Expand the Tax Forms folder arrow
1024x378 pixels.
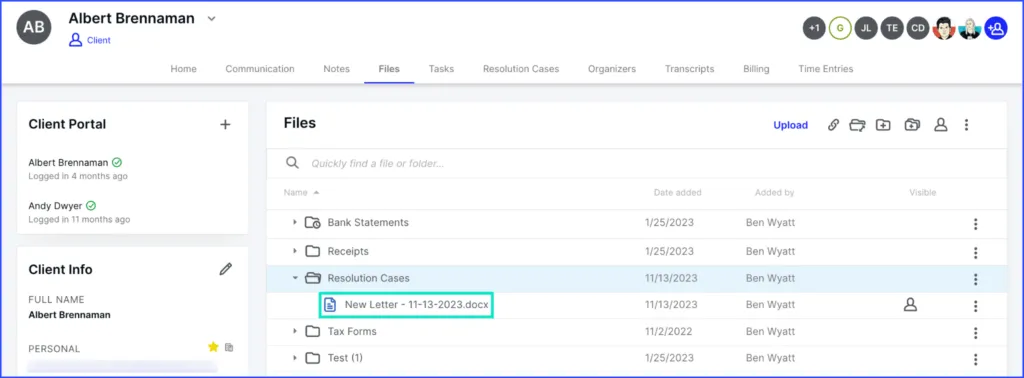click(x=295, y=331)
